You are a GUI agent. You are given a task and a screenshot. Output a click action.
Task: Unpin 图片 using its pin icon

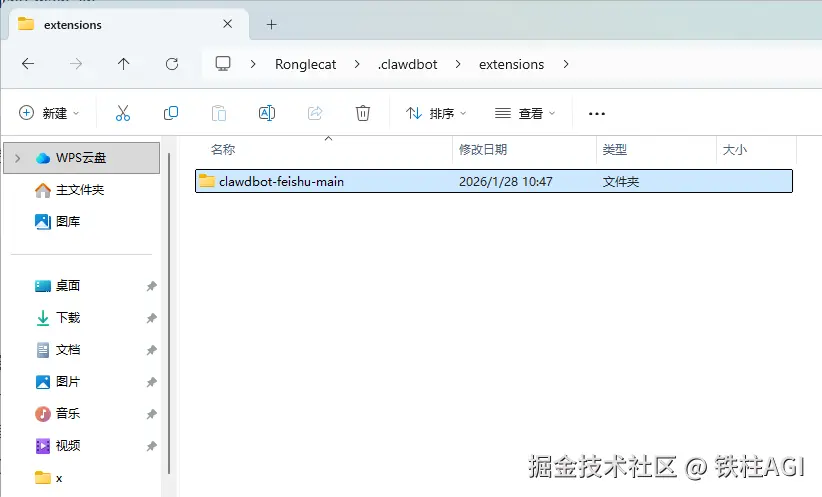point(152,382)
